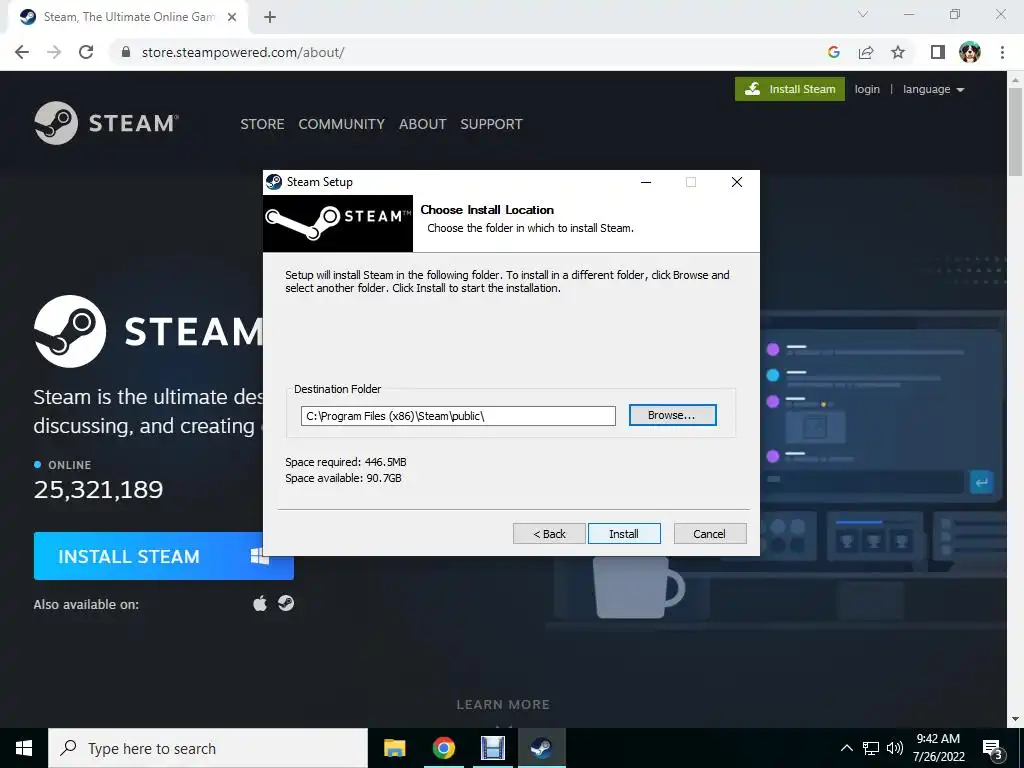Screen dimensions: 1024x768
Task: Open Chrome tab search chevron
Action: point(863,14)
